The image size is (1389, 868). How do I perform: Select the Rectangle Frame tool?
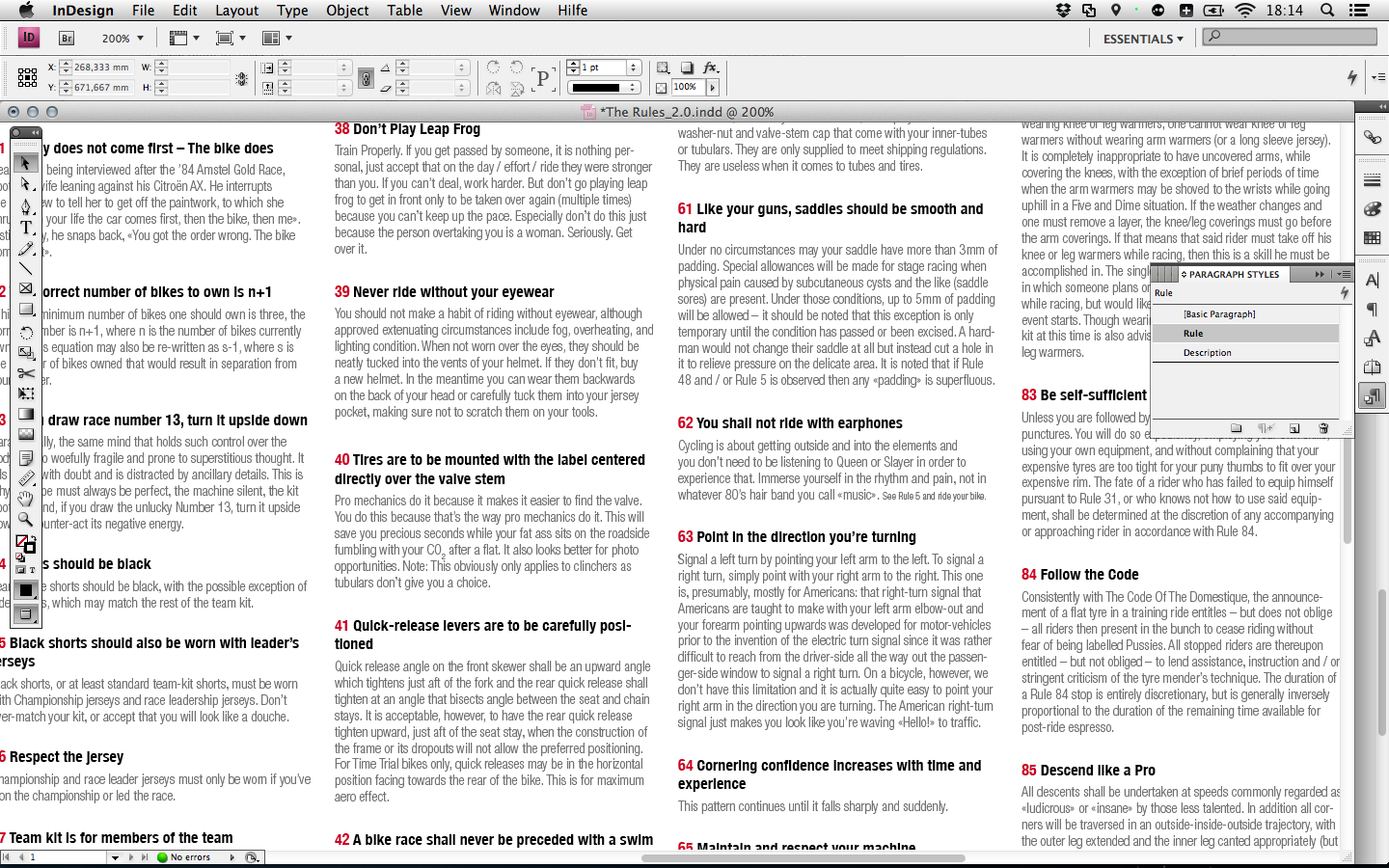tap(26, 289)
